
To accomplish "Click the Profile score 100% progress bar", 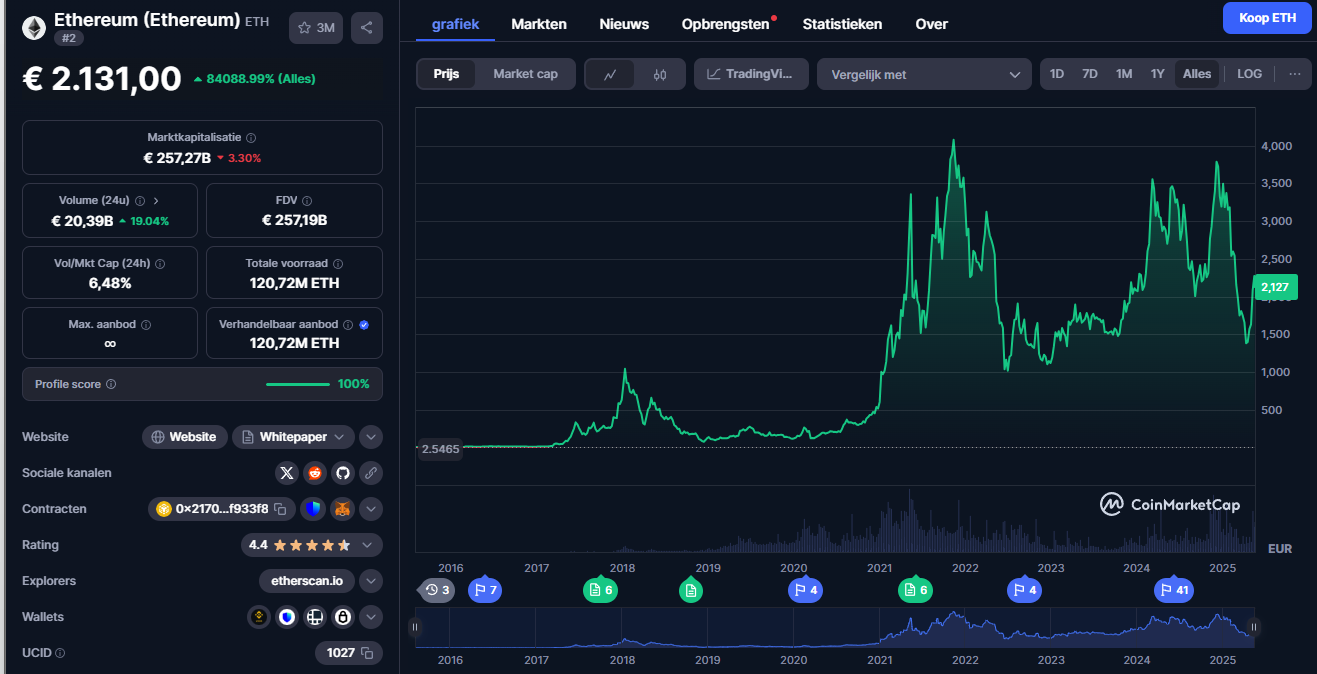I will click(298, 384).
